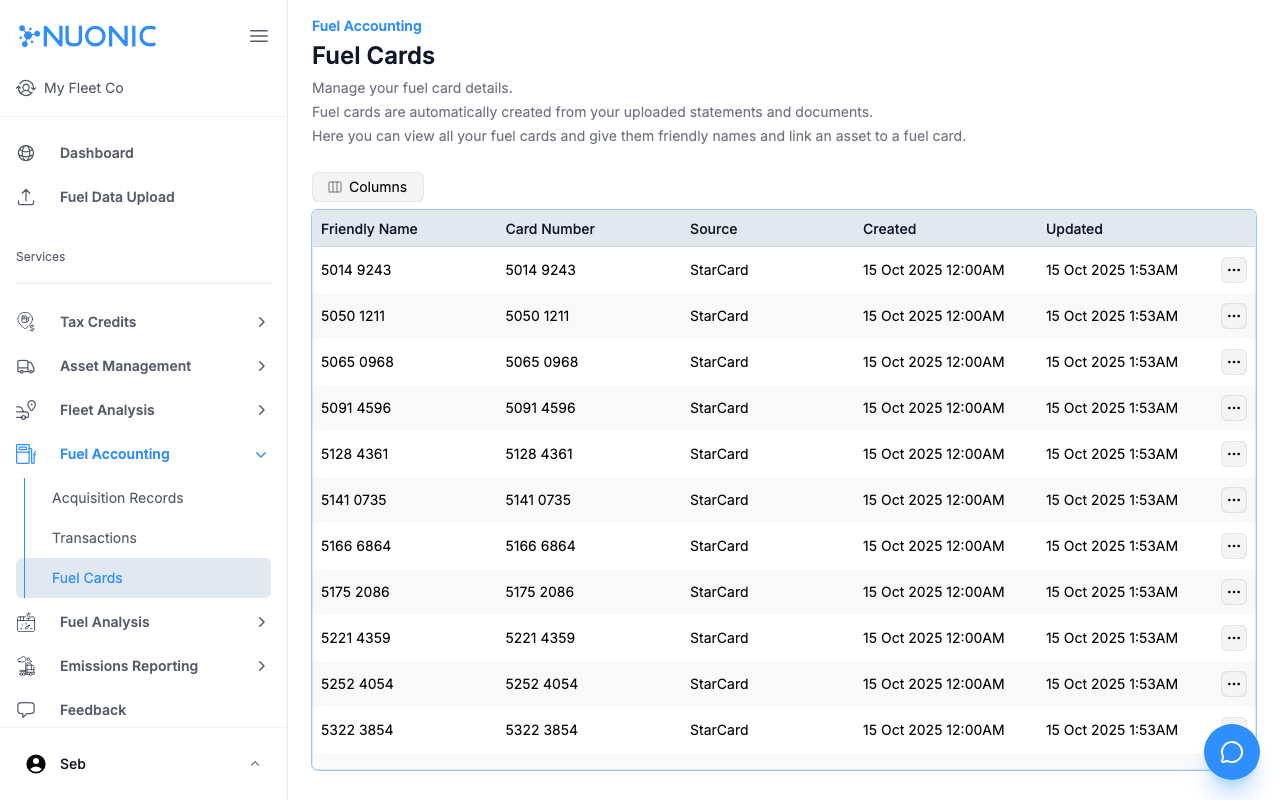Click the Nuonic logo

[x=88, y=36]
